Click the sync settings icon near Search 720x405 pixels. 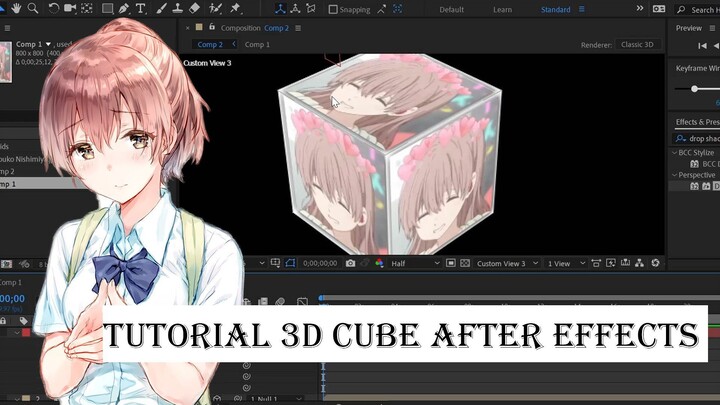pyautogui.click(x=659, y=9)
